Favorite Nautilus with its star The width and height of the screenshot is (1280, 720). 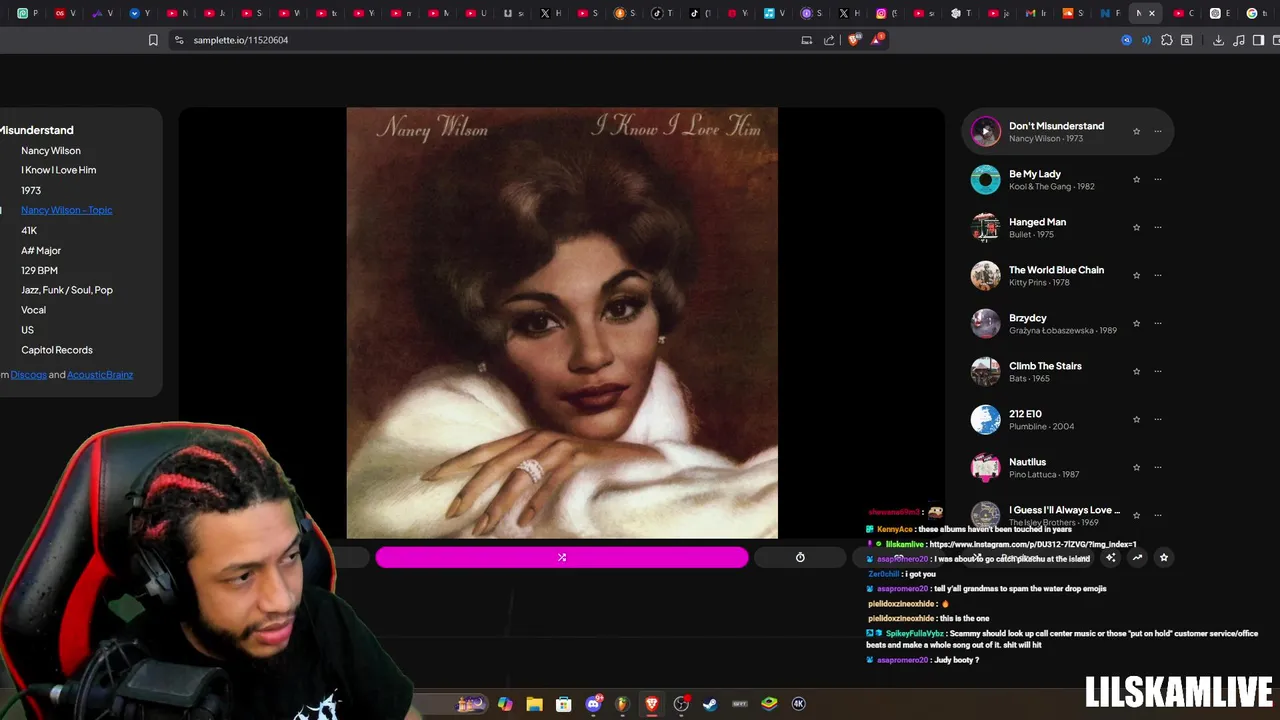coord(1136,467)
